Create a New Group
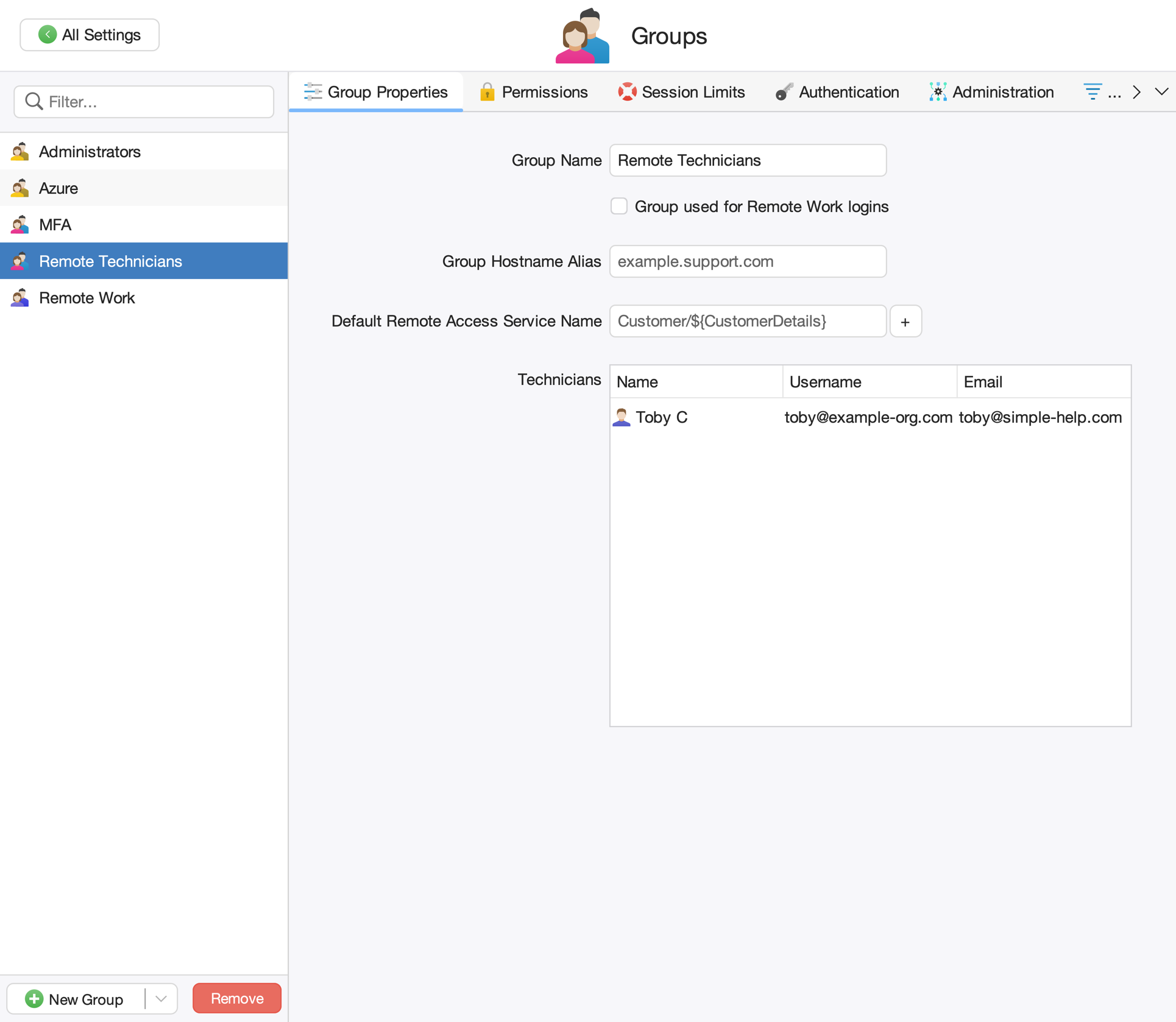1176x1022 pixels. 76,999
